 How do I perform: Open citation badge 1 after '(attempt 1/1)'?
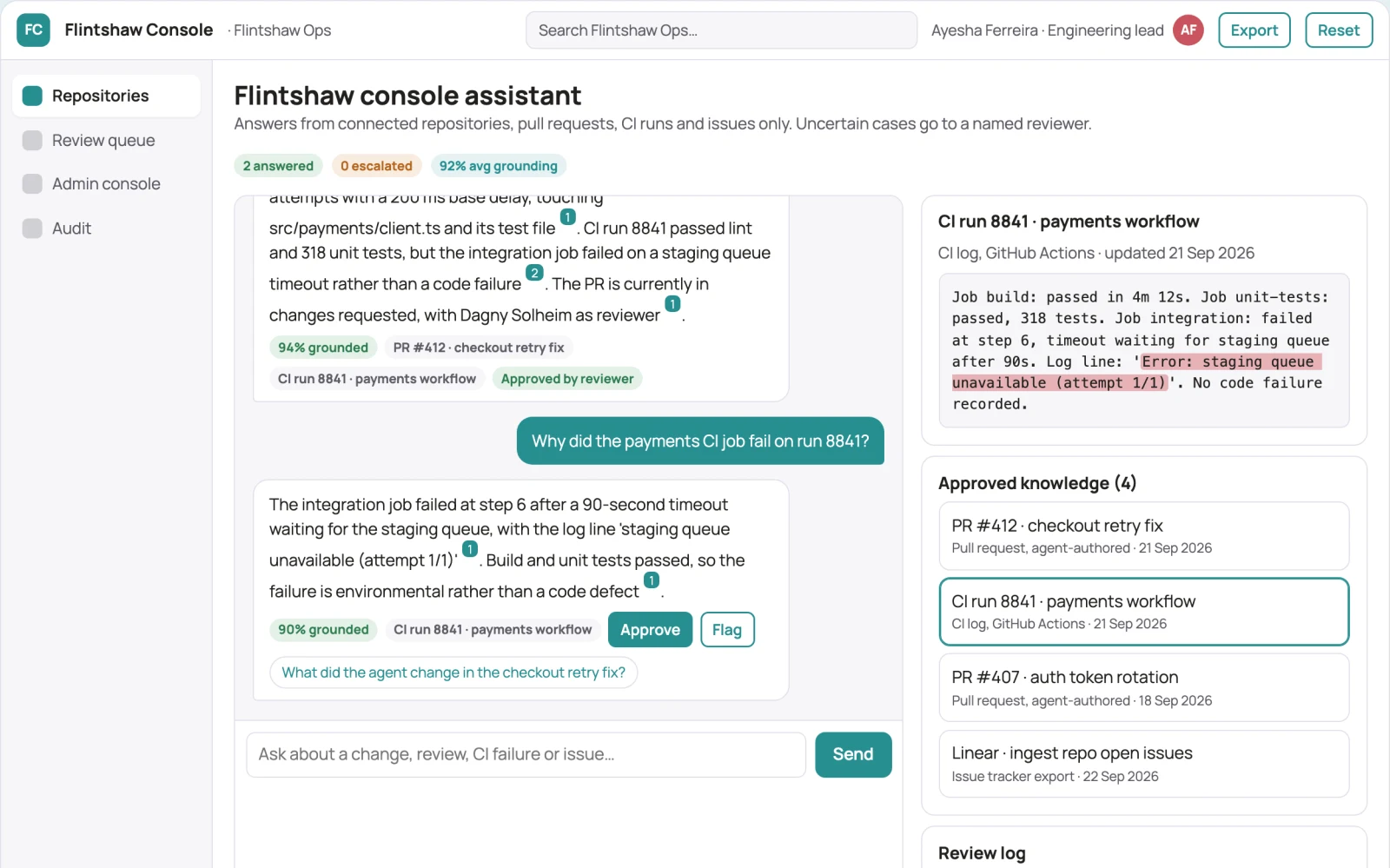click(470, 549)
